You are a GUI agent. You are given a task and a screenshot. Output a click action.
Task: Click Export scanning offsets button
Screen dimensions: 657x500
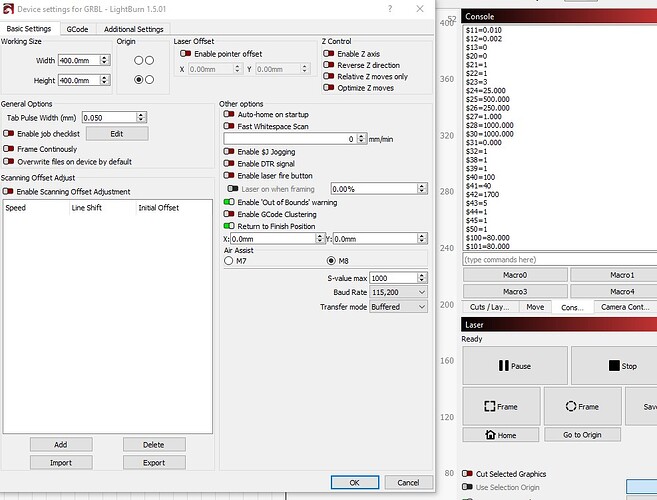[x=154, y=462]
